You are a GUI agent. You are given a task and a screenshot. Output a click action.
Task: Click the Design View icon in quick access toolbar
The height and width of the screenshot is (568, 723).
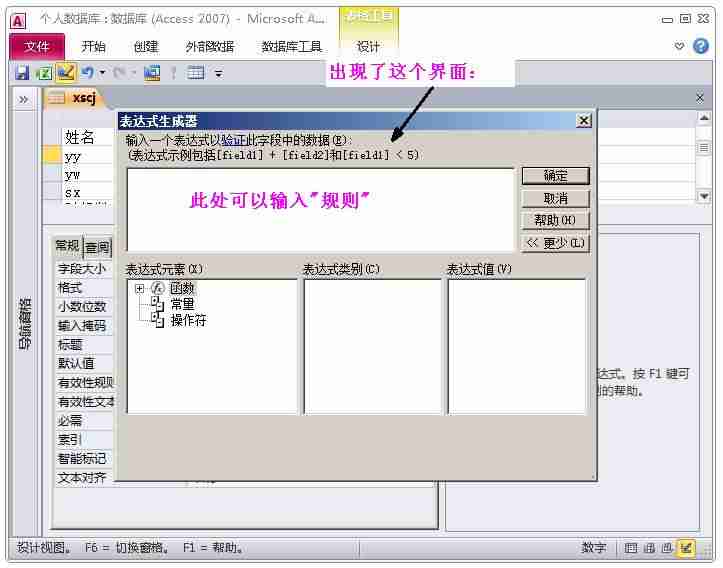[x=65, y=72]
